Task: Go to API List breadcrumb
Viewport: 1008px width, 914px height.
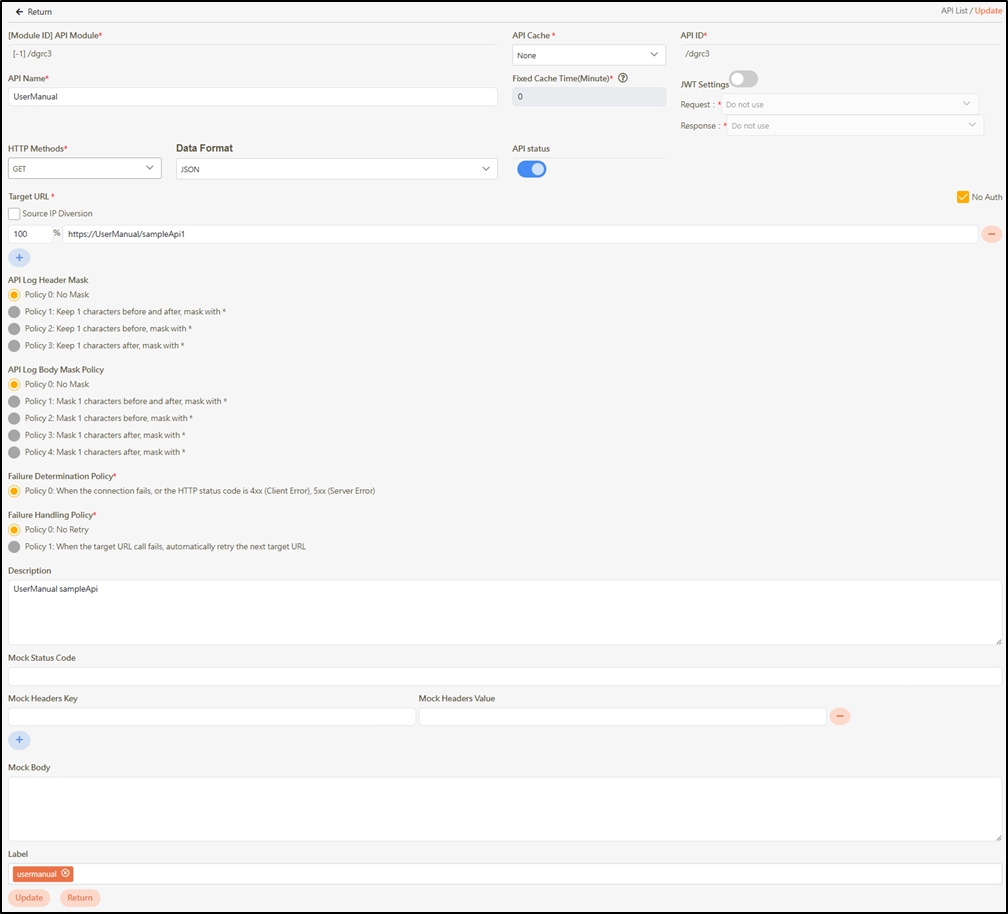Action: coord(954,11)
